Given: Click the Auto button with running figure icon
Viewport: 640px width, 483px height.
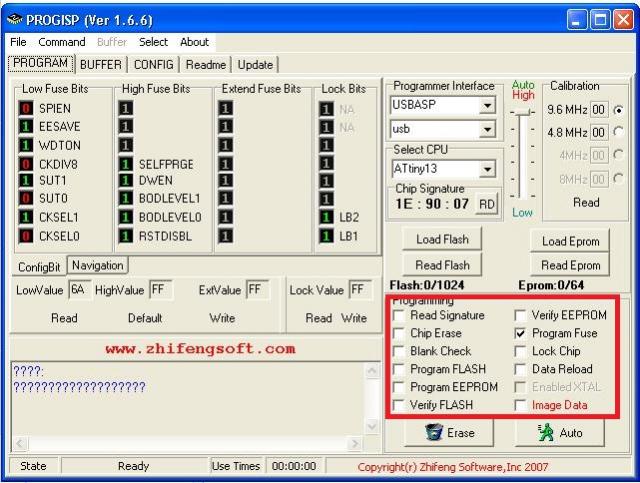Looking at the screenshot, I should point(560,433).
